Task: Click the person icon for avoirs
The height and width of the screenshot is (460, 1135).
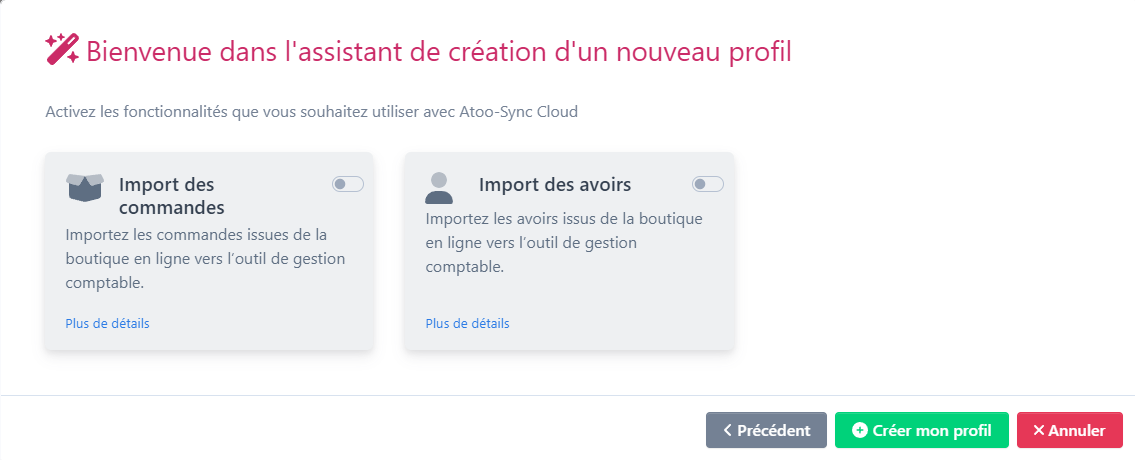Action: point(439,188)
